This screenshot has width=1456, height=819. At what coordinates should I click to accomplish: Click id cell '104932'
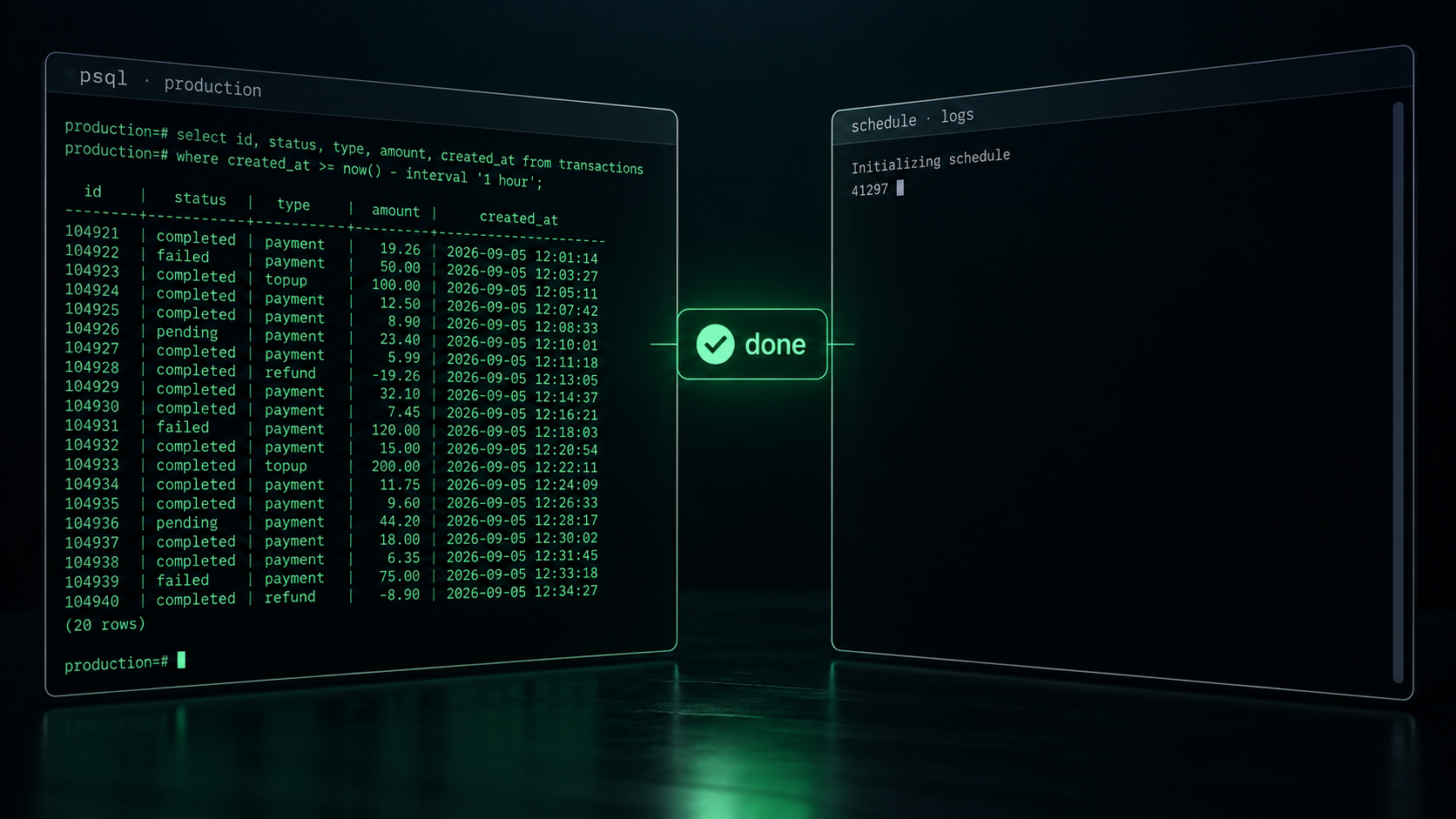pyautogui.click(x=92, y=445)
